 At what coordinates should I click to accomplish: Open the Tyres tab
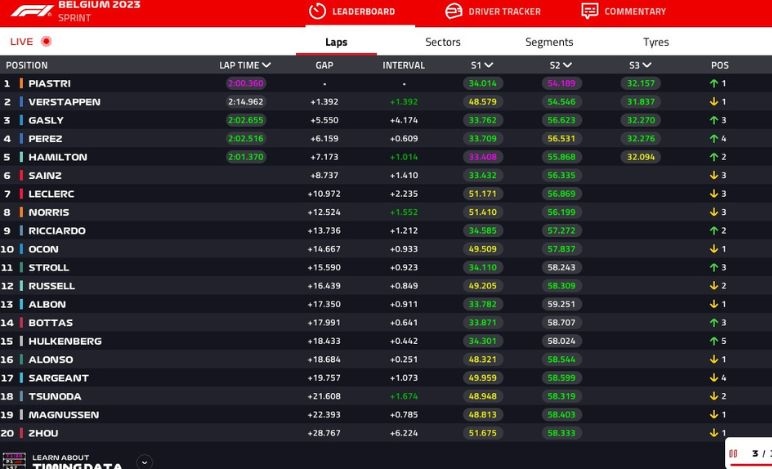point(656,42)
